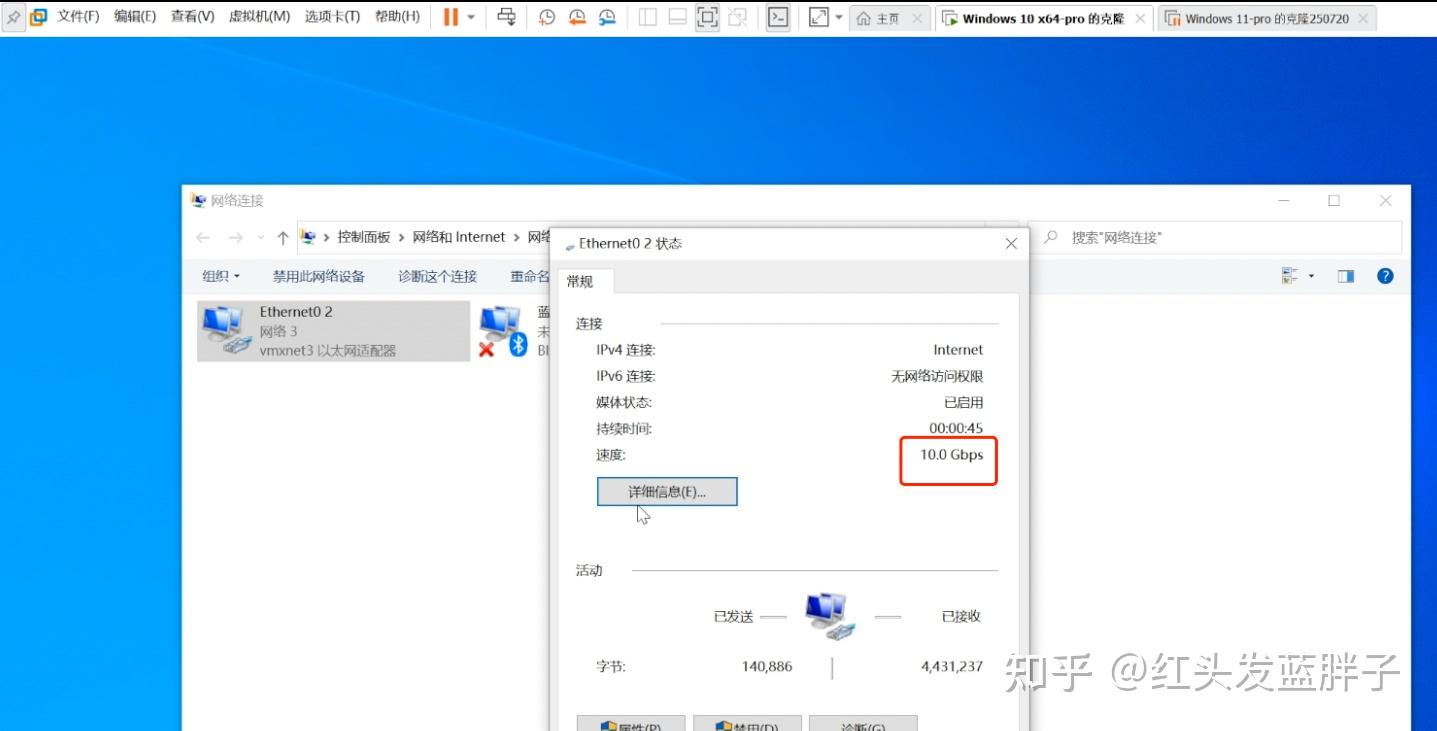Image resolution: width=1437 pixels, height=731 pixels.
Task: Click 网络和 Internet in the breadcrumb
Action: point(459,237)
